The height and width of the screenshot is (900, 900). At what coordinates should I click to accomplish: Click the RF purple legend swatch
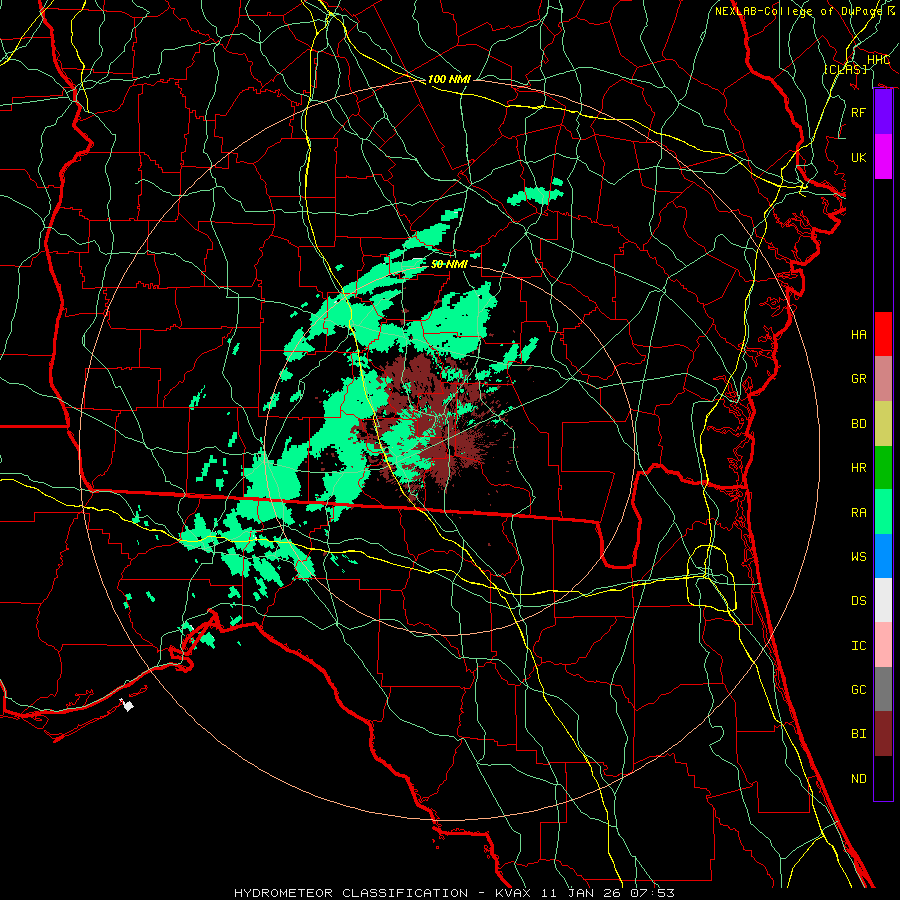883,112
